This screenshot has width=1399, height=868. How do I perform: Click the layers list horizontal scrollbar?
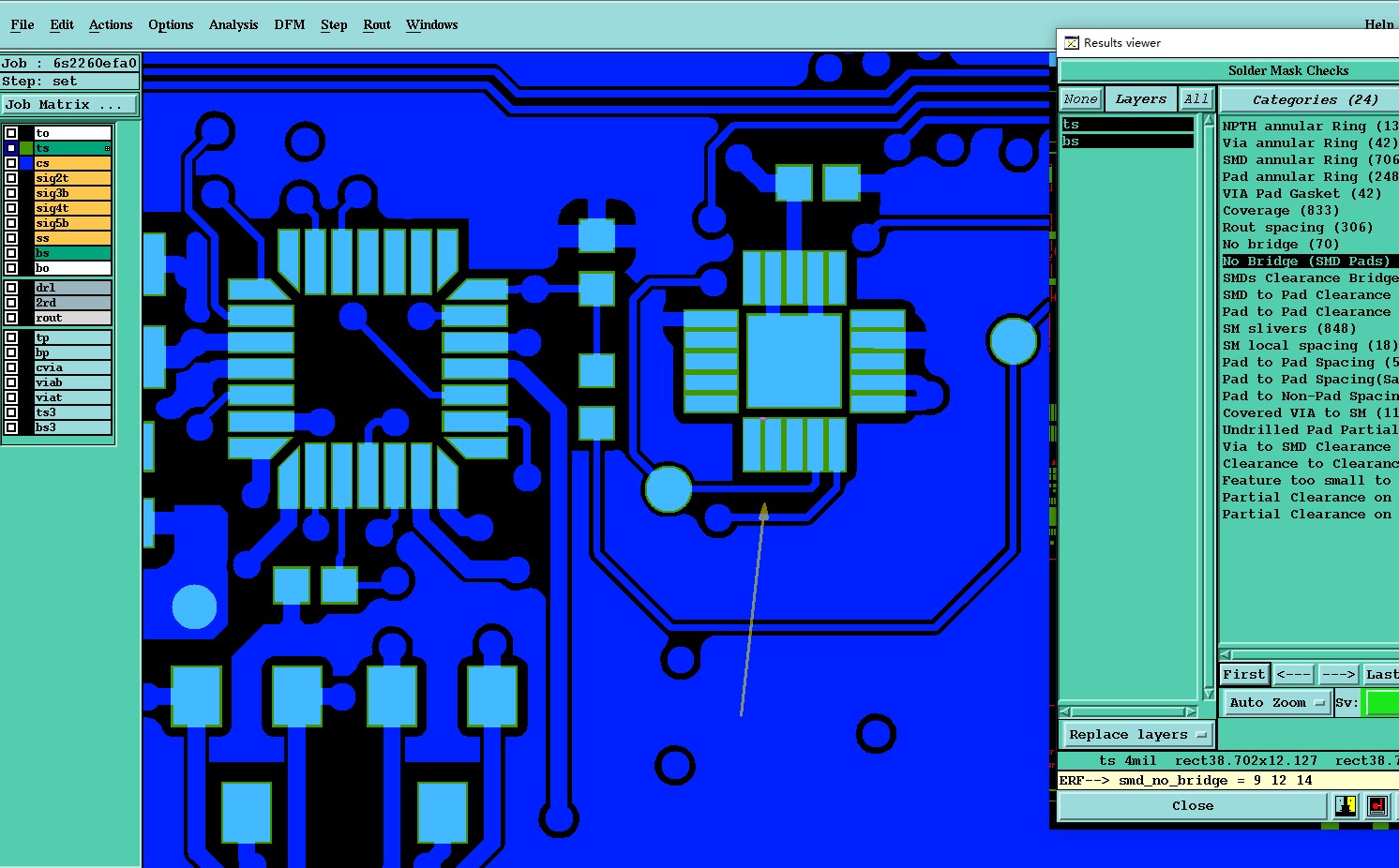pyautogui.click(x=1128, y=711)
